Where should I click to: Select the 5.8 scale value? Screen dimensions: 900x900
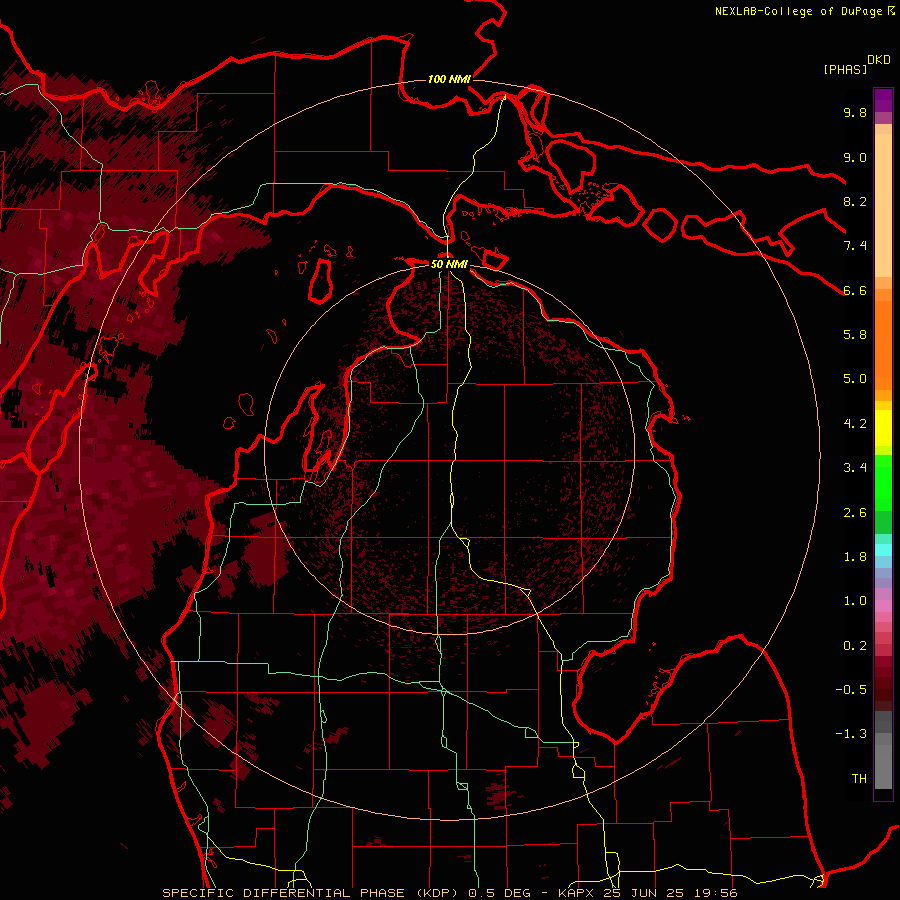(855, 335)
